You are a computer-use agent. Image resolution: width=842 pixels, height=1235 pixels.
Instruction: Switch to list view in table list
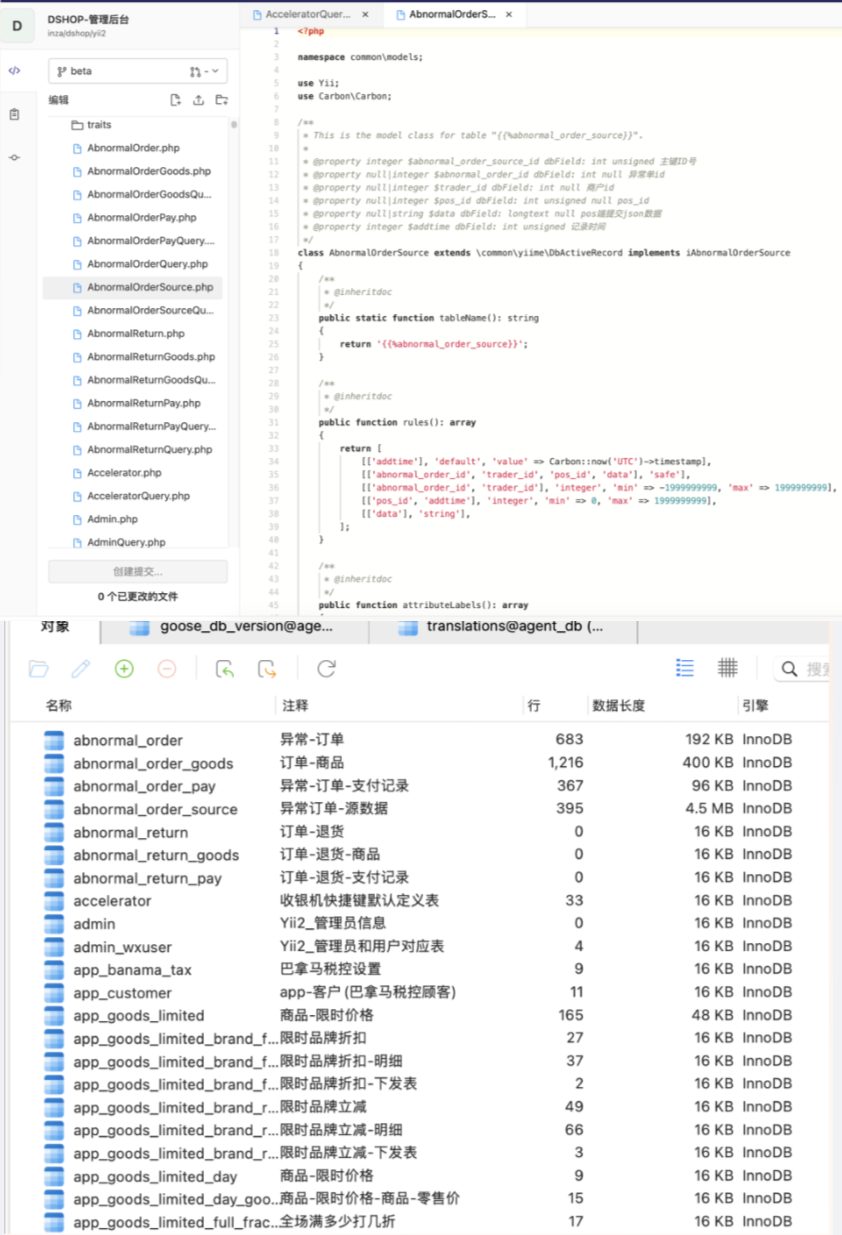685,668
